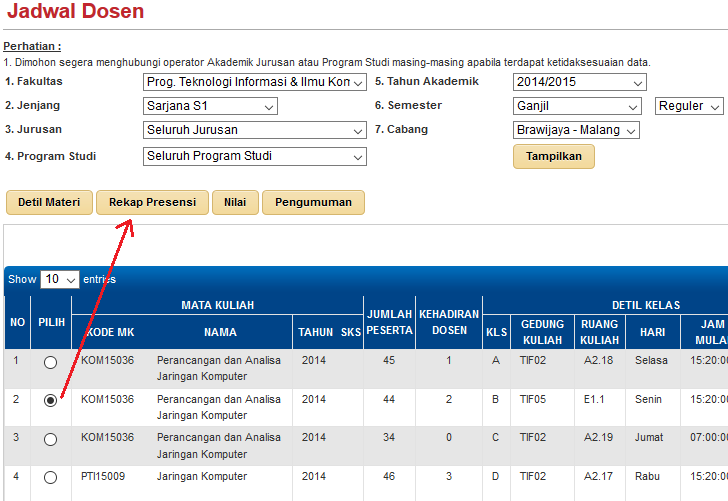Viewport: 728px width, 501px height.
Task: Click the Rekap Presensi button
Action: pos(152,202)
